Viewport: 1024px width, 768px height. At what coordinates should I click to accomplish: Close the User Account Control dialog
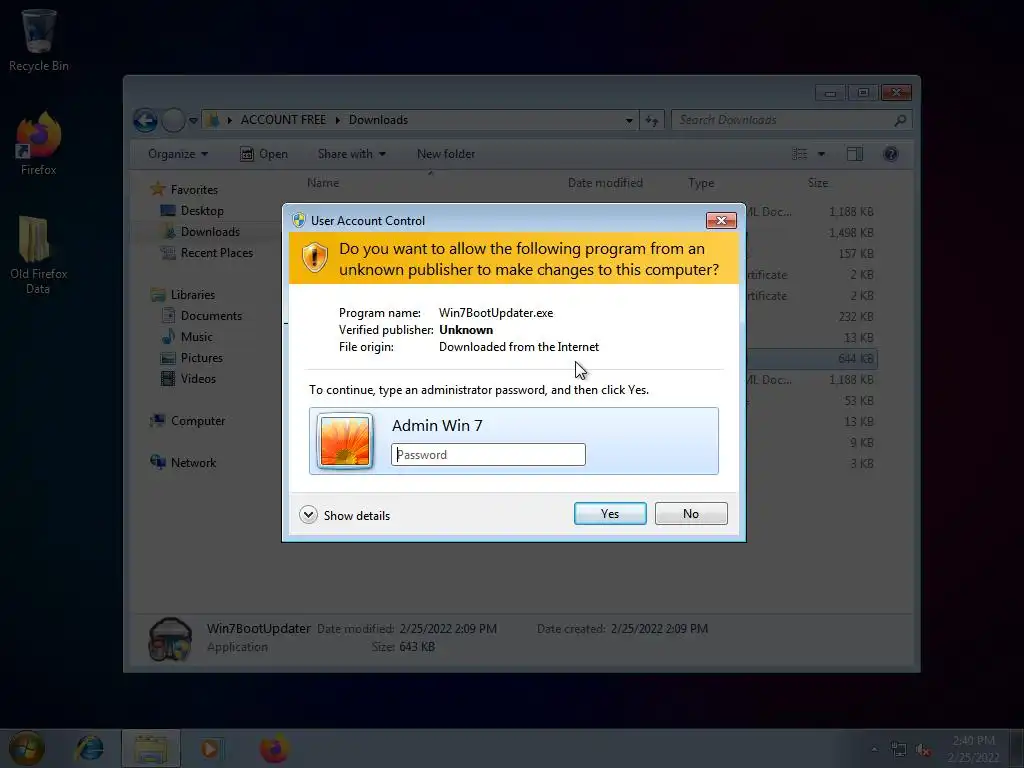[x=721, y=221]
